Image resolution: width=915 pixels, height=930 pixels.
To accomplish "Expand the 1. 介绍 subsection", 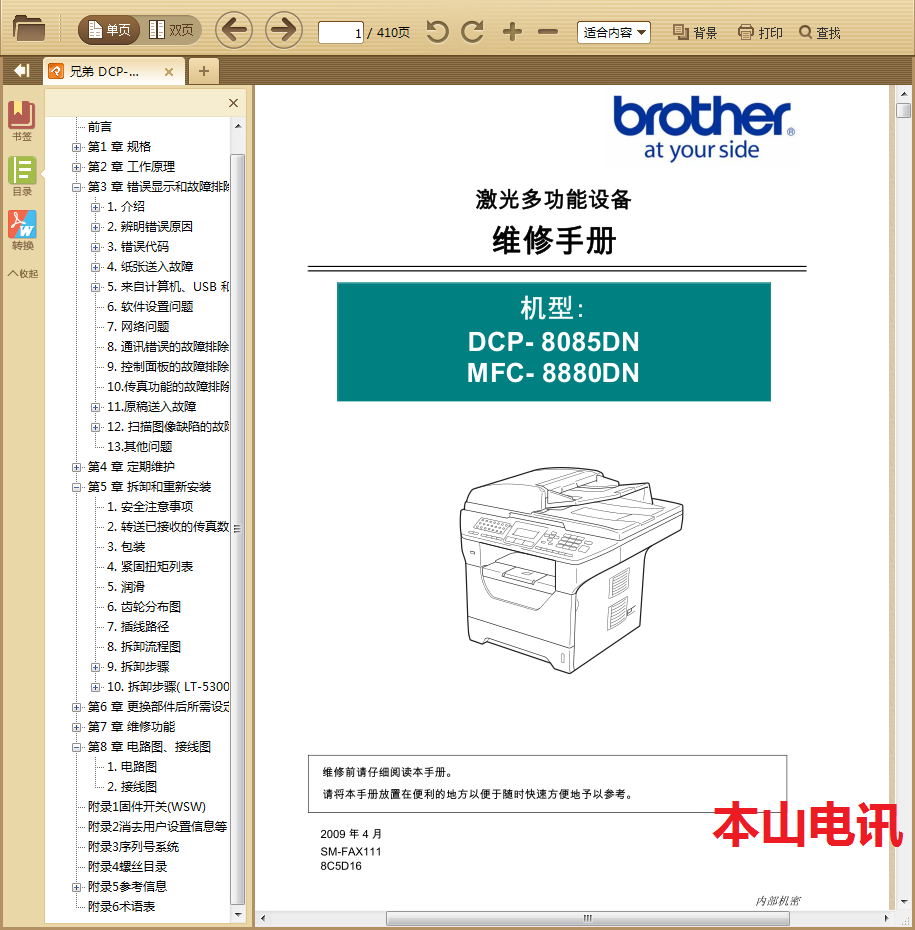I will pyautogui.click(x=95, y=207).
